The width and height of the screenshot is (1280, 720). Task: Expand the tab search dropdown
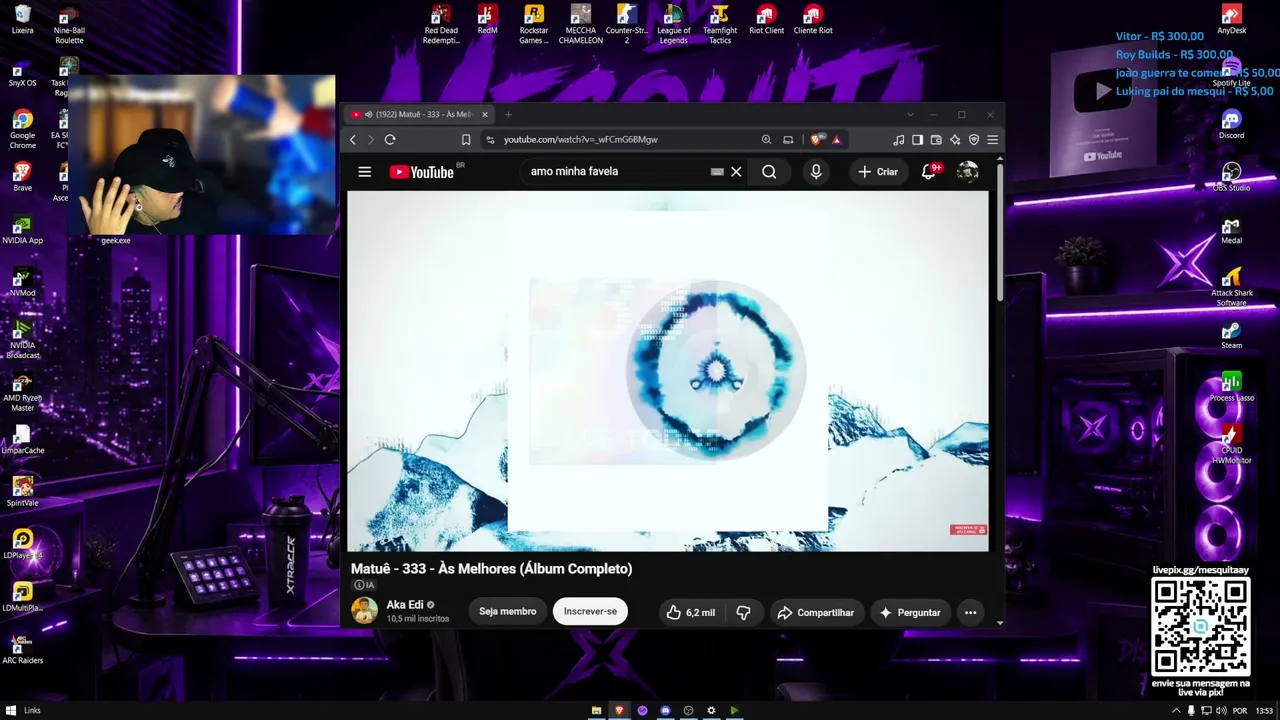[910, 114]
